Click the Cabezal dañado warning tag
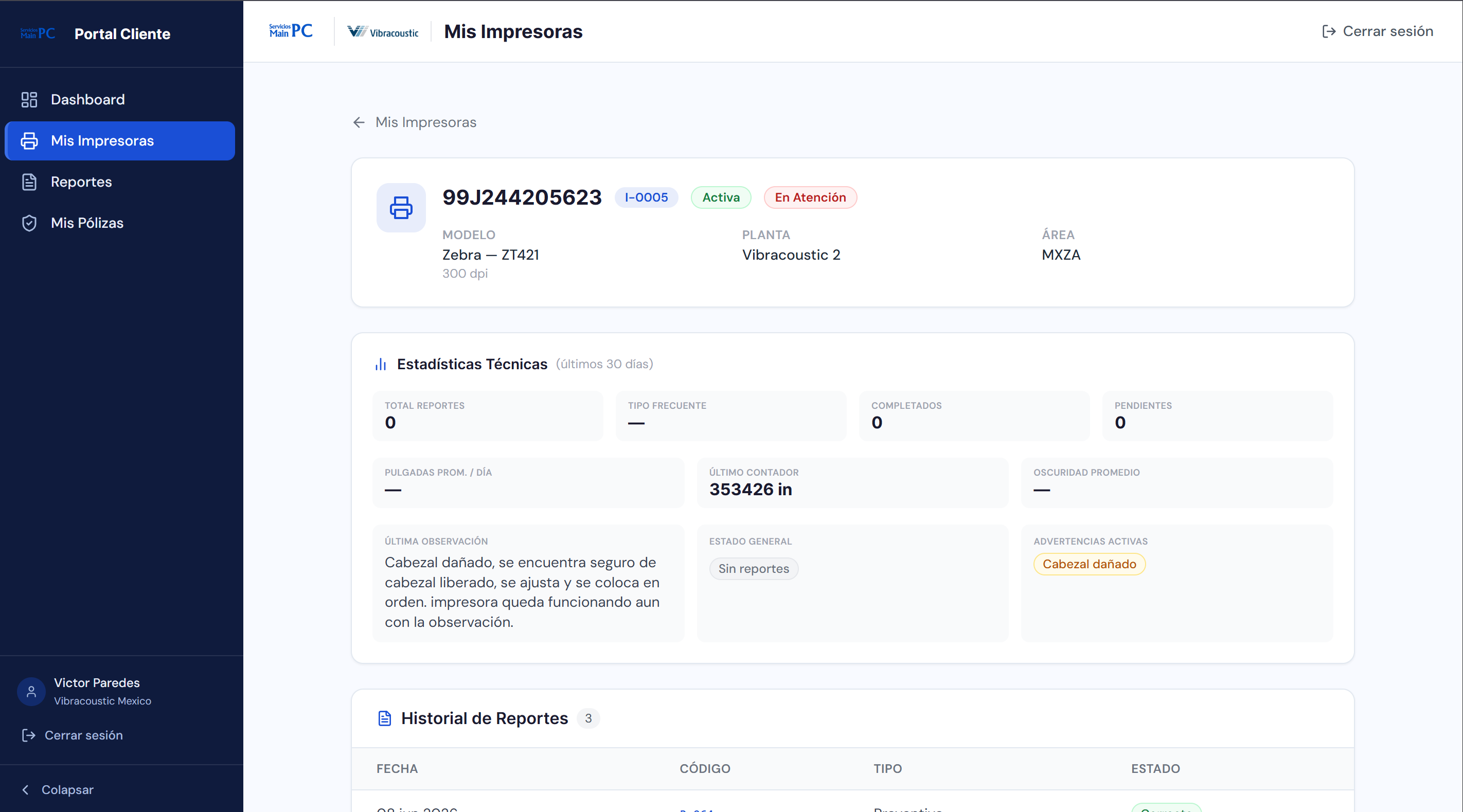The image size is (1463, 812). pos(1089,565)
